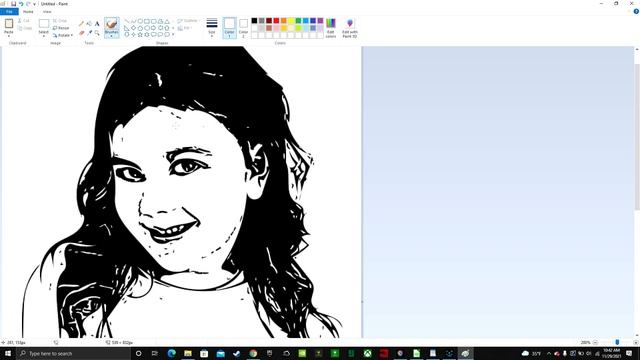Click the zoom slider thumb
The image size is (640, 360).
617,342
